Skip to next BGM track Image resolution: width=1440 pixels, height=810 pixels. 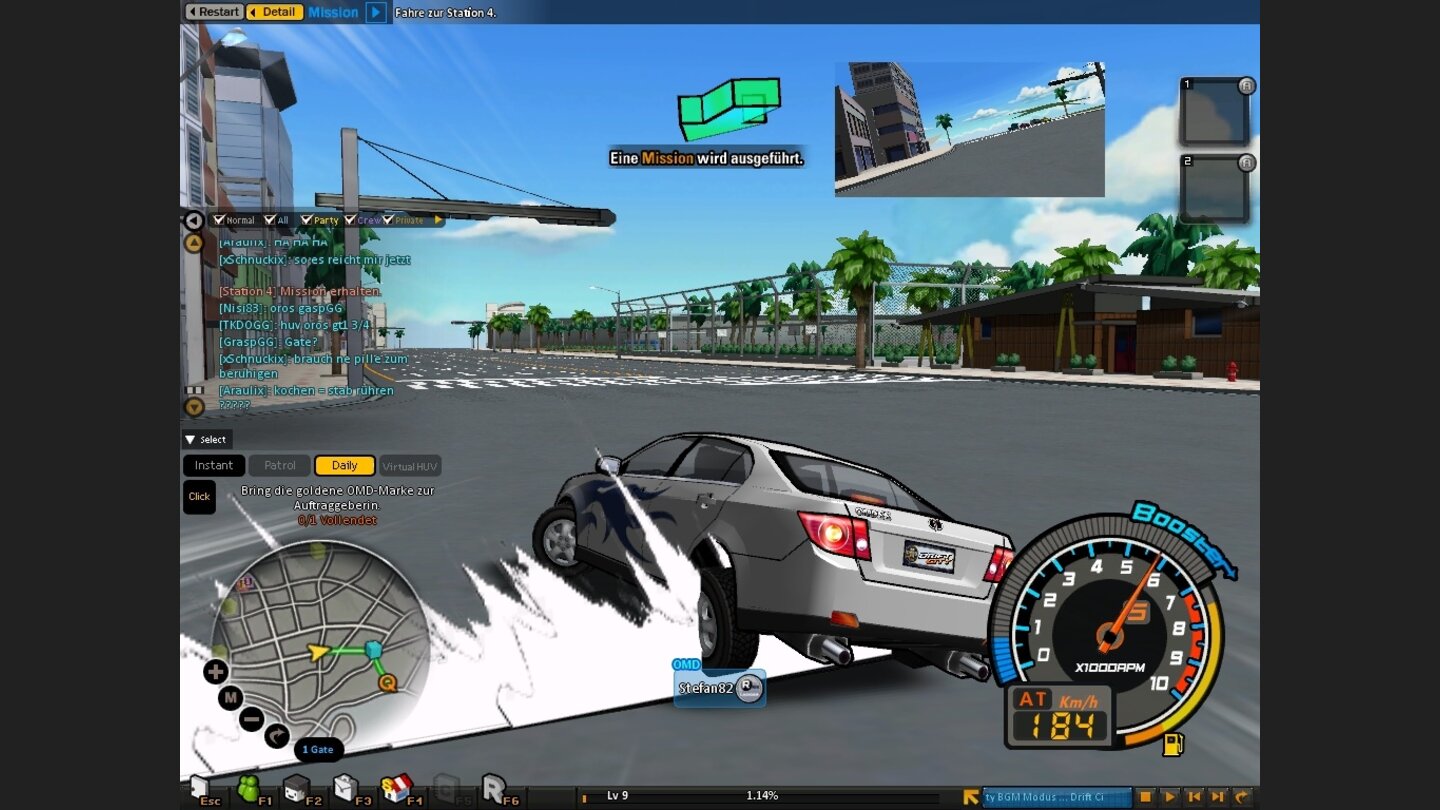click(x=1218, y=797)
